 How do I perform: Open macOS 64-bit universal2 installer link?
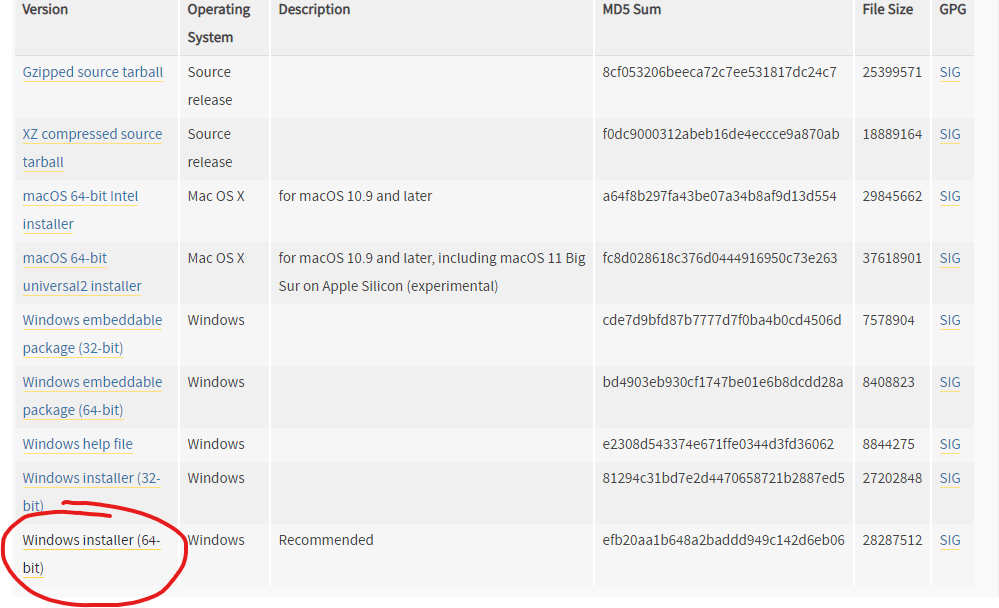tap(65, 259)
